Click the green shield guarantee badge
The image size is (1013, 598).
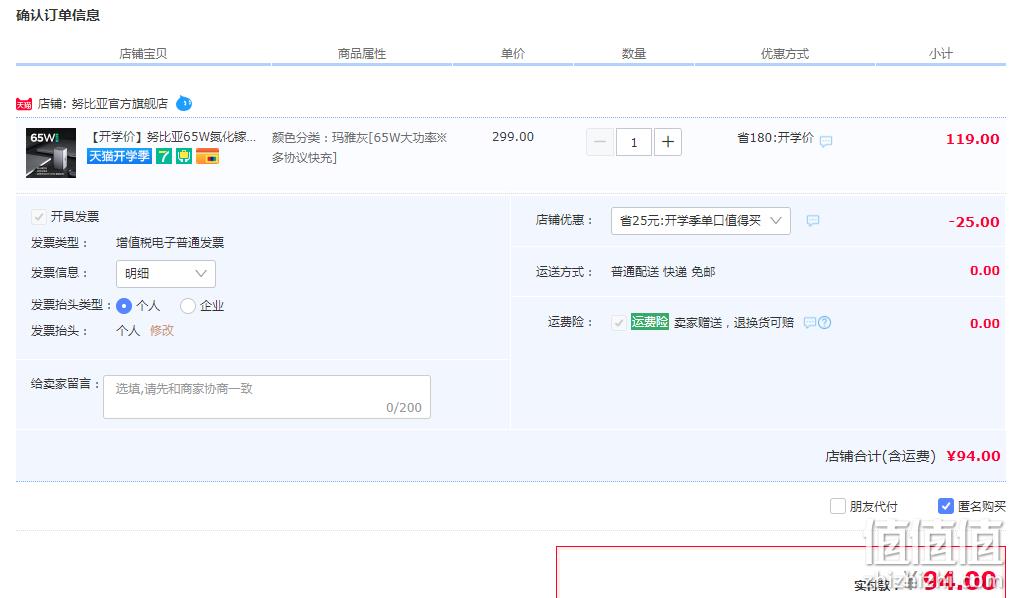184,156
